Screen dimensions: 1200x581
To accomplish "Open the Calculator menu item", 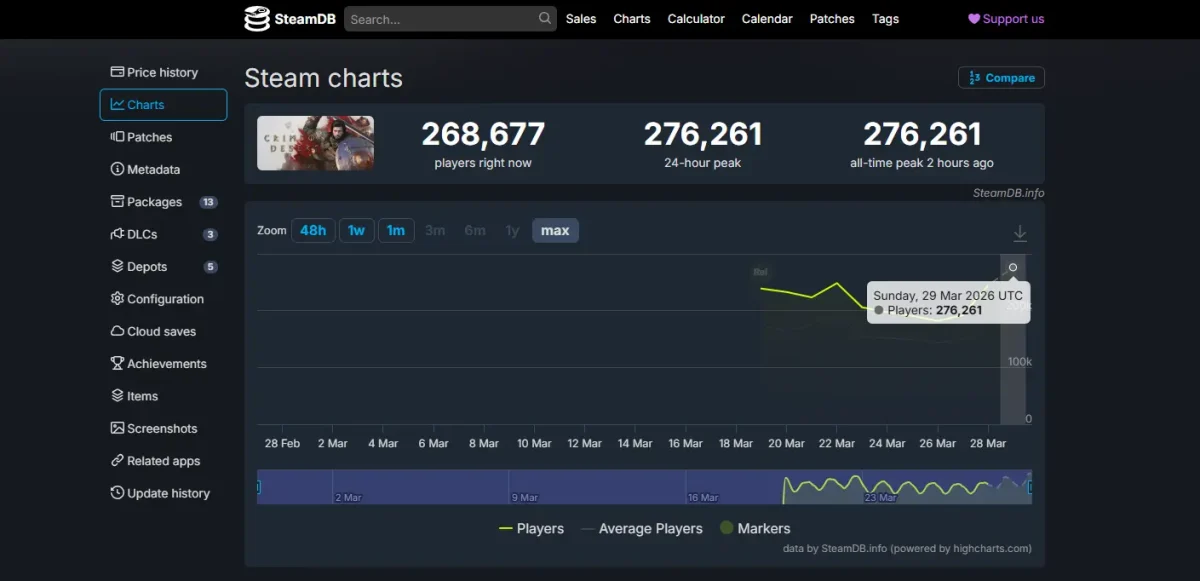I will tap(696, 18).
